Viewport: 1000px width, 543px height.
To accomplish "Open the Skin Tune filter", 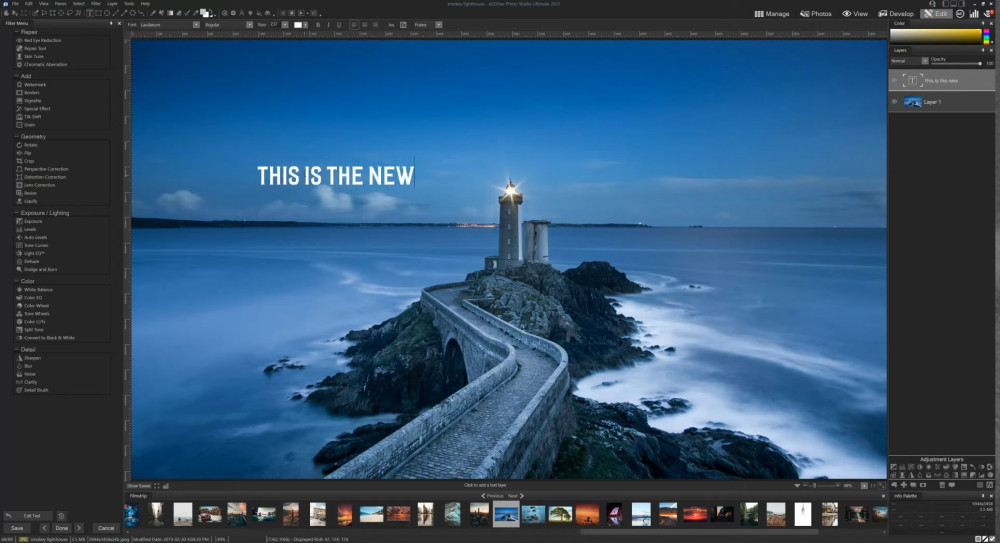I will coord(31,56).
